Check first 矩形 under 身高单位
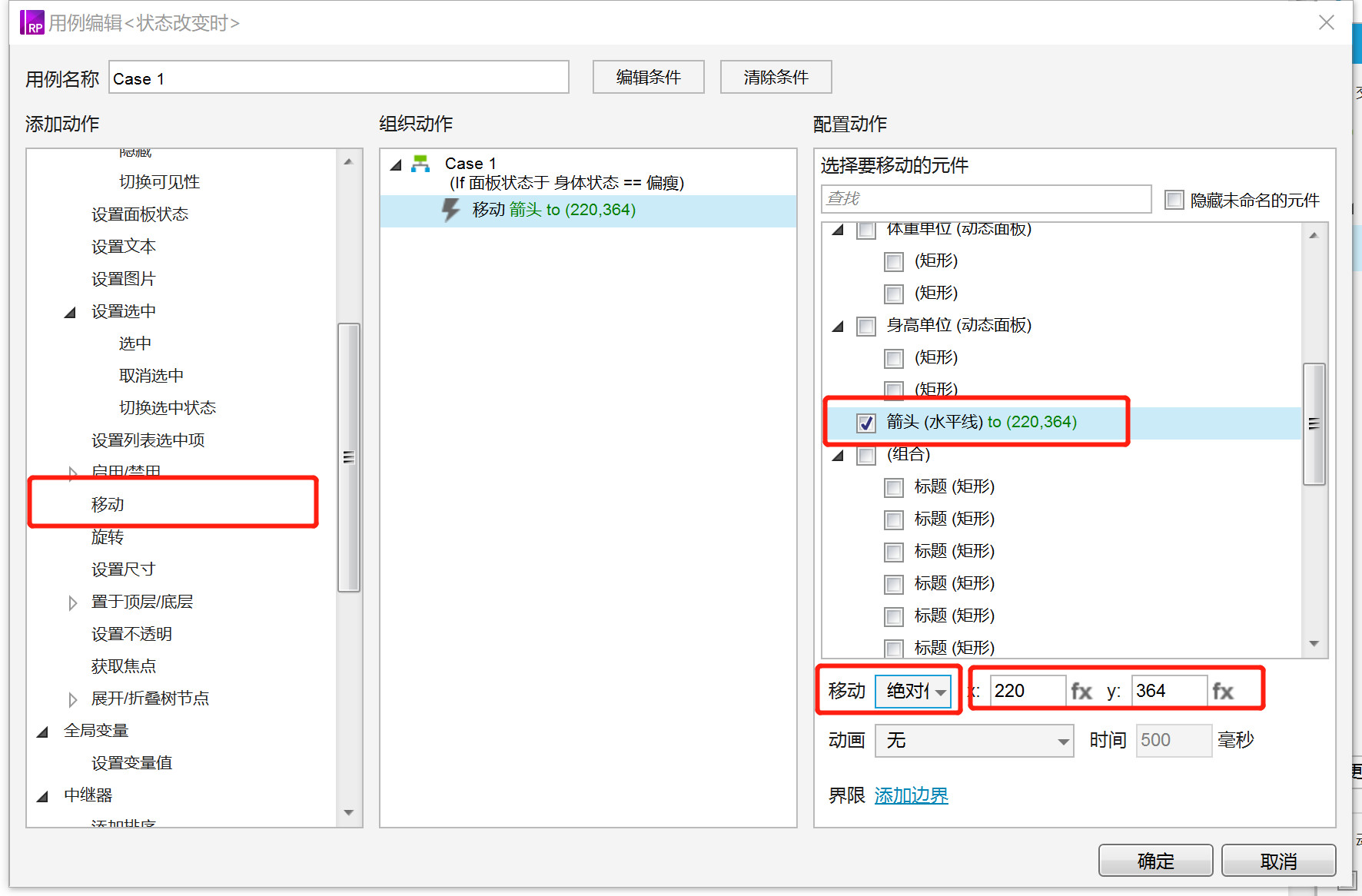The image size is (1362, 896). coord(894,359)
